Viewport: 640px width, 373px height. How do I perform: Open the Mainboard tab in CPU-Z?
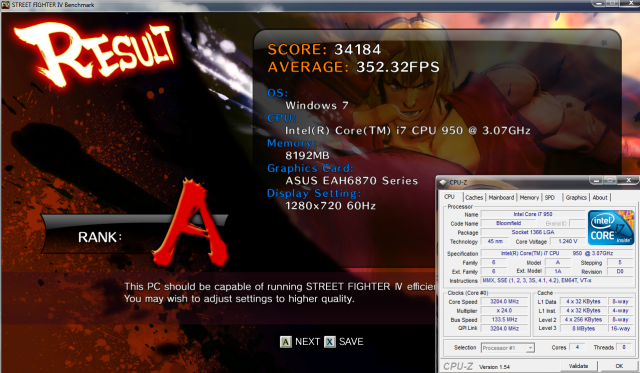point(501,198)
